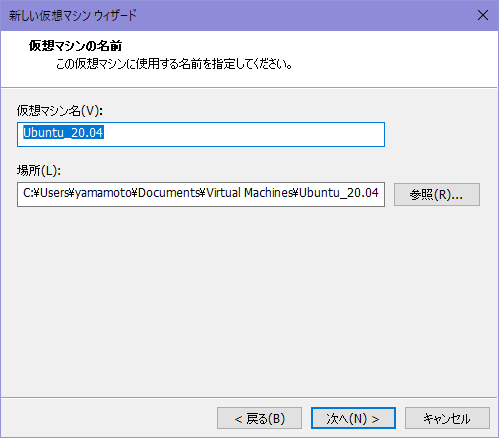The width and height of the screenshot is (499, 438).
Task: Focus the 仮想マシン名 text field
Action: [x=201, y=134]
